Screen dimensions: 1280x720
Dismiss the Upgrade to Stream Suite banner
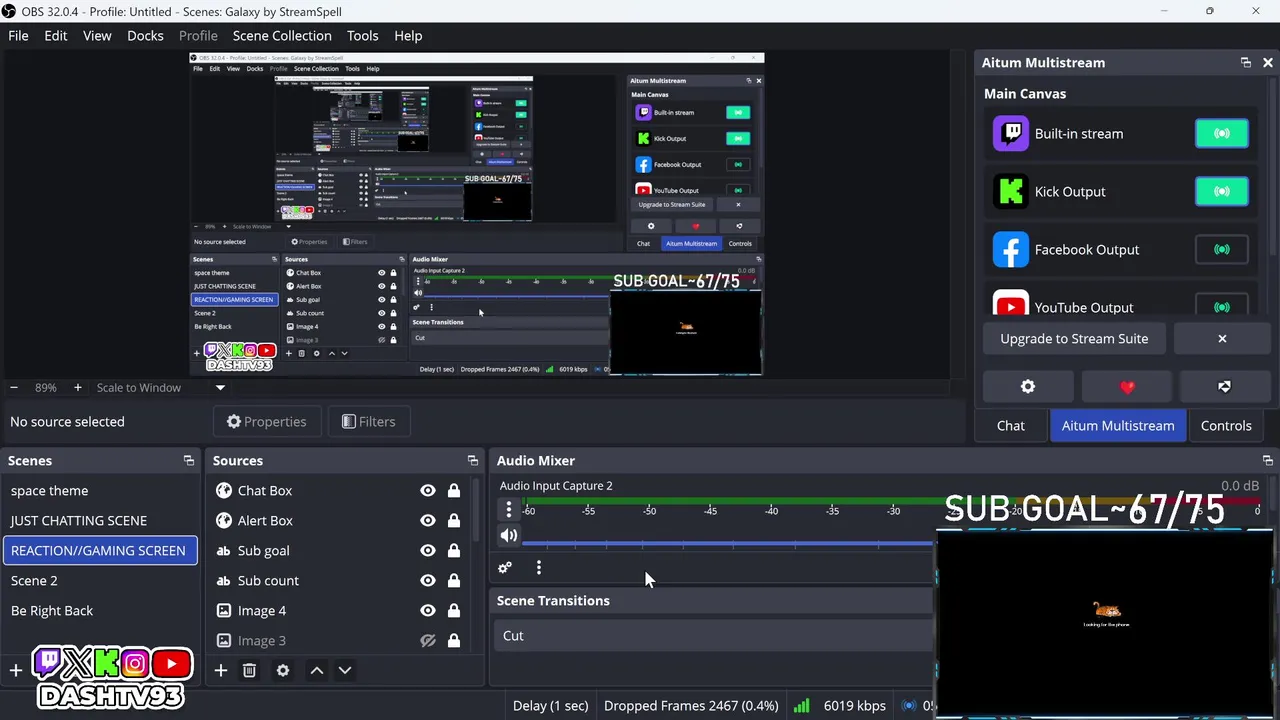coord(1222,338)
